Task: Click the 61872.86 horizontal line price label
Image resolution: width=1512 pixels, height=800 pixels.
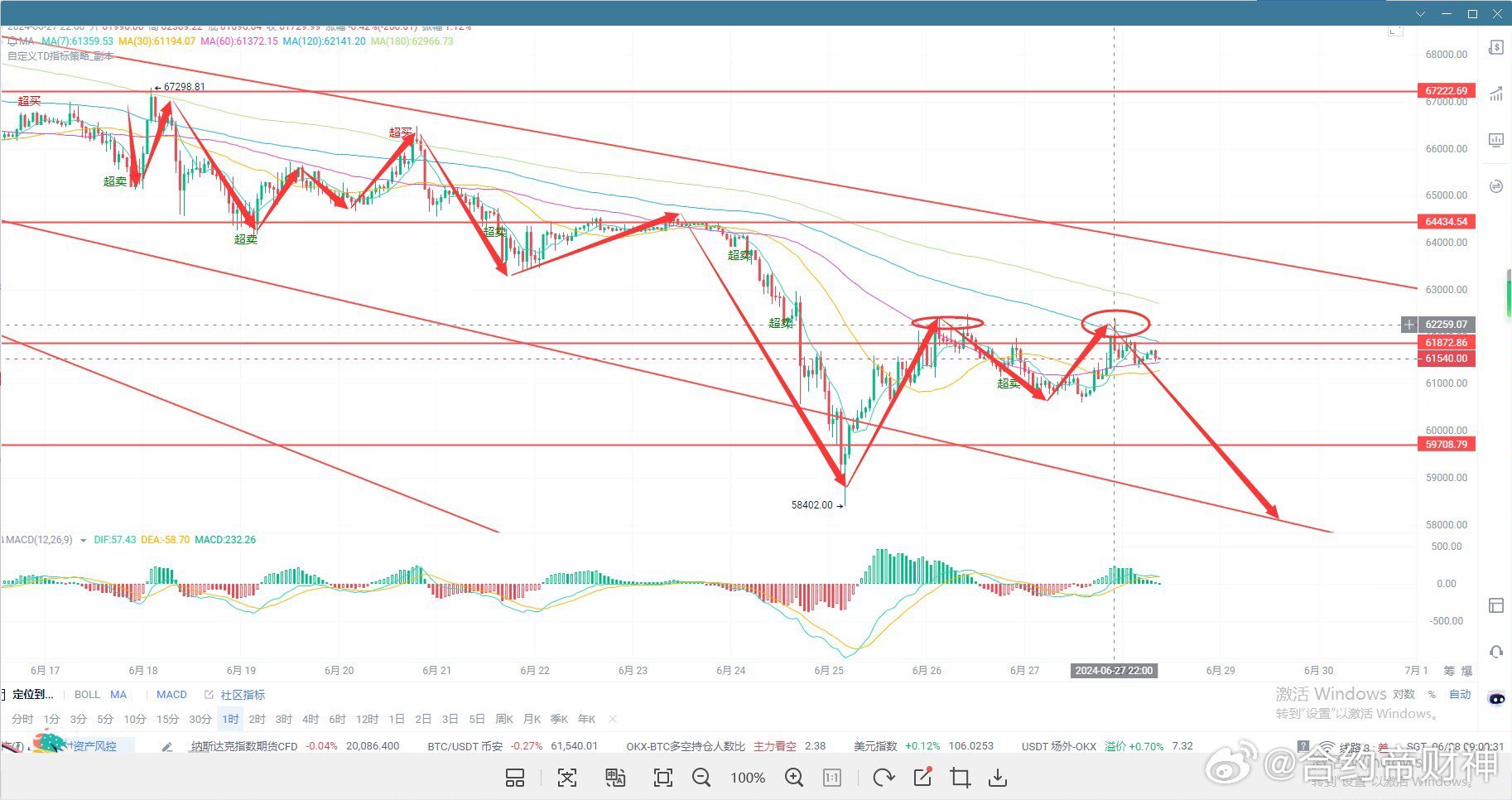Action: click(1447, 343)
